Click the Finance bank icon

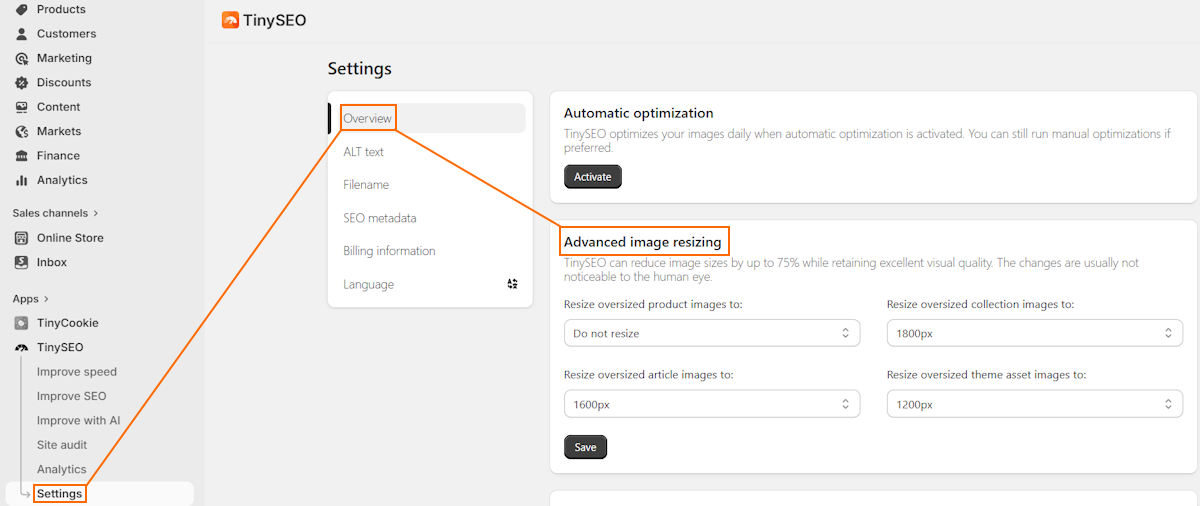click(x=21, y=156)
